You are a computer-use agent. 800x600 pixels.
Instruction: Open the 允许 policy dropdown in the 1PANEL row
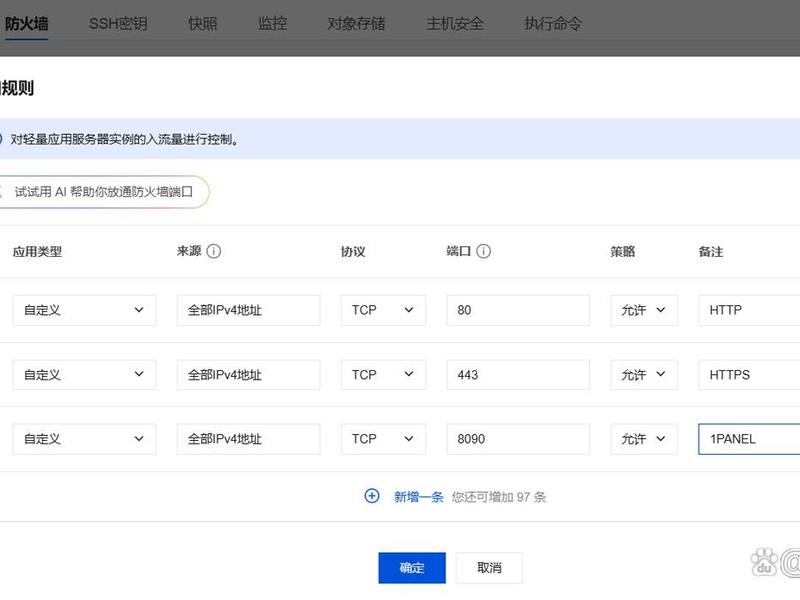coord(644,439)
